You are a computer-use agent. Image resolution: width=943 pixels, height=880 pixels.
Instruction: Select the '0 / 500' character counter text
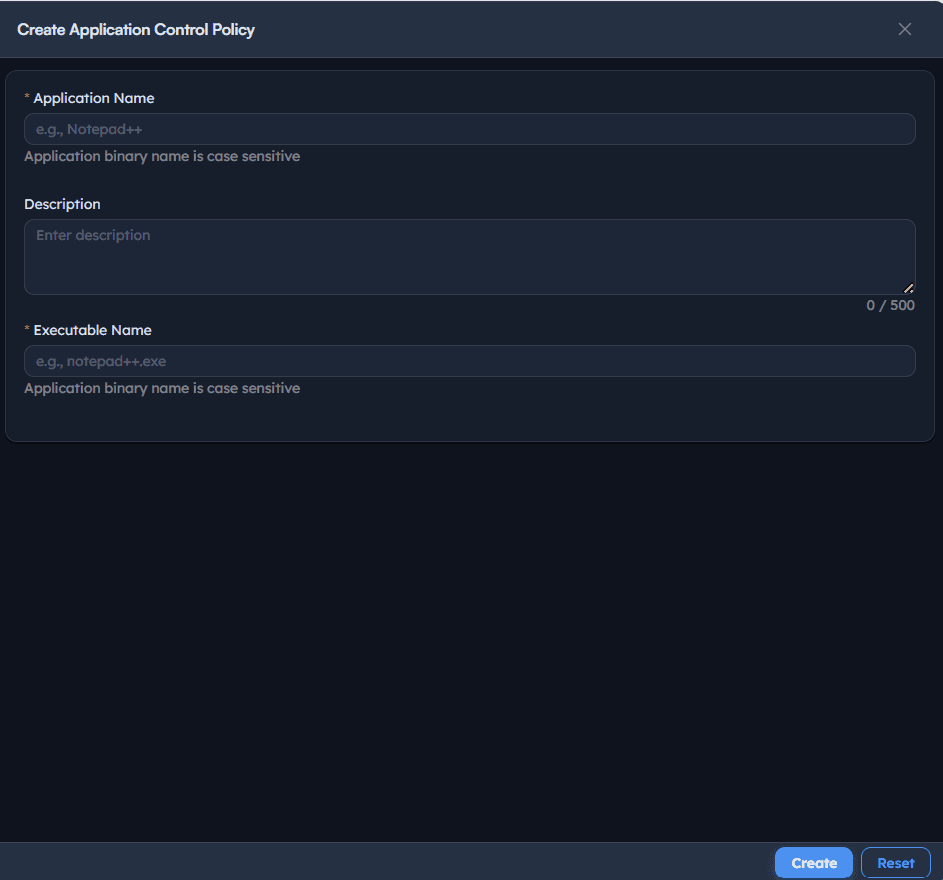[890, 305]
